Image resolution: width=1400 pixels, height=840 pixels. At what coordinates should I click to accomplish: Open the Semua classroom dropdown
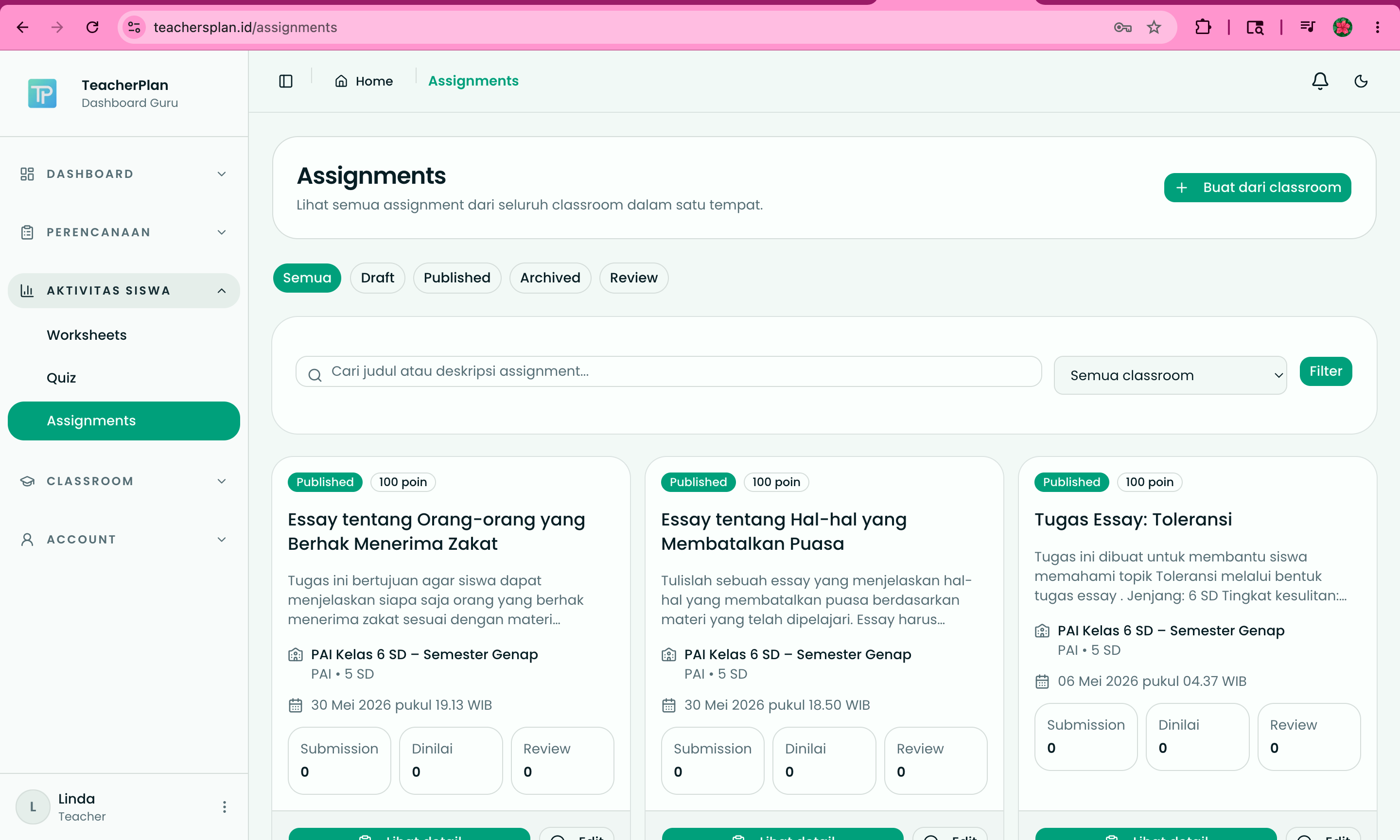click(x=1170, y=375)
